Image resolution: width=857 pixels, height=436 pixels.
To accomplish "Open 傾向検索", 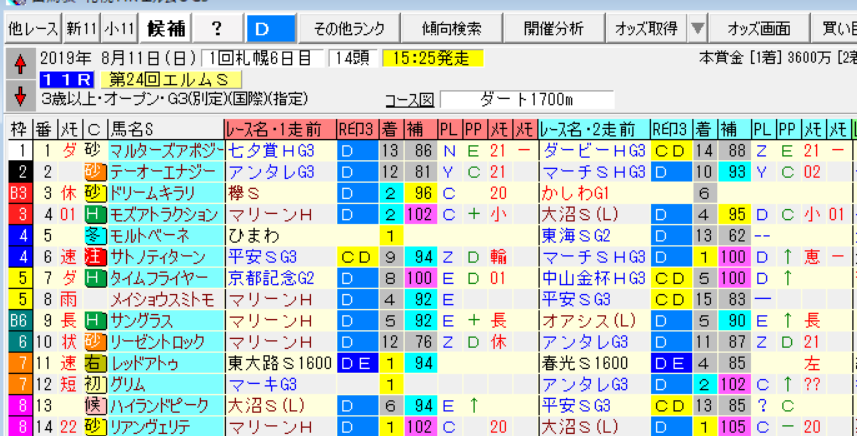I will click(451, 28).
